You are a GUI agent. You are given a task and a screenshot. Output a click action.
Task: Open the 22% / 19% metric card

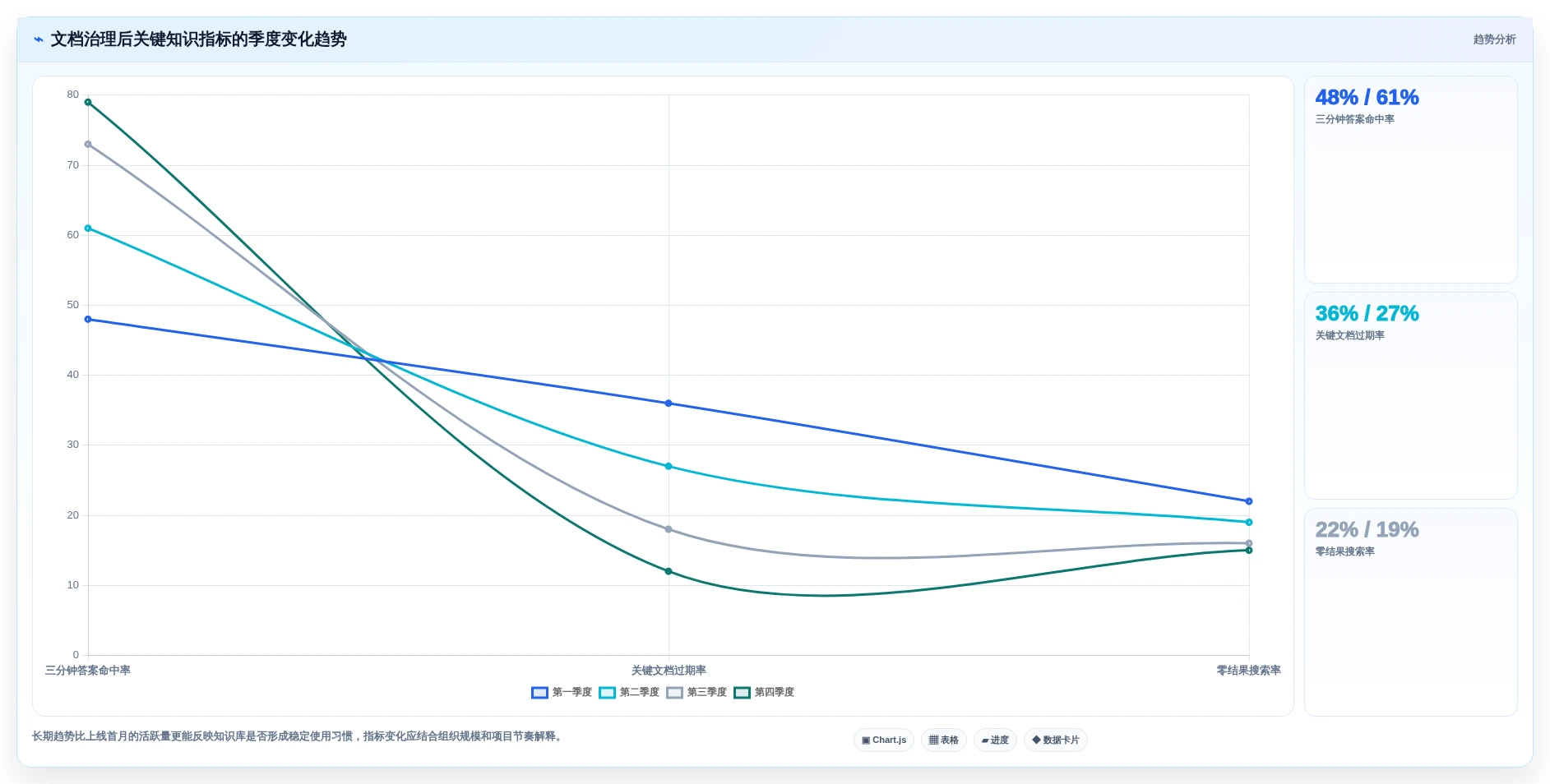(x=1411, y=612)
